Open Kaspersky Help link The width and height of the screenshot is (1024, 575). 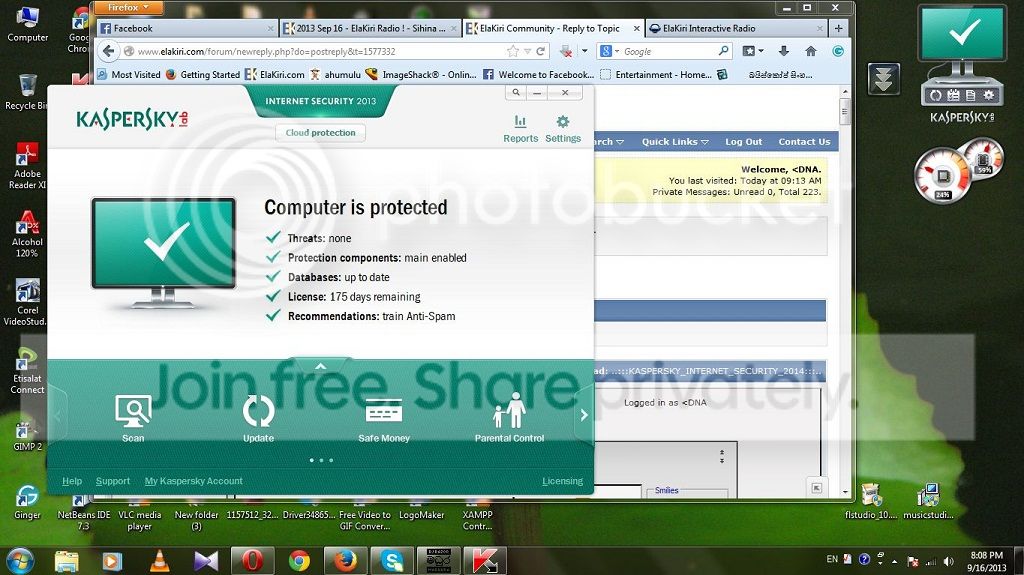click(x=72, y=481)
